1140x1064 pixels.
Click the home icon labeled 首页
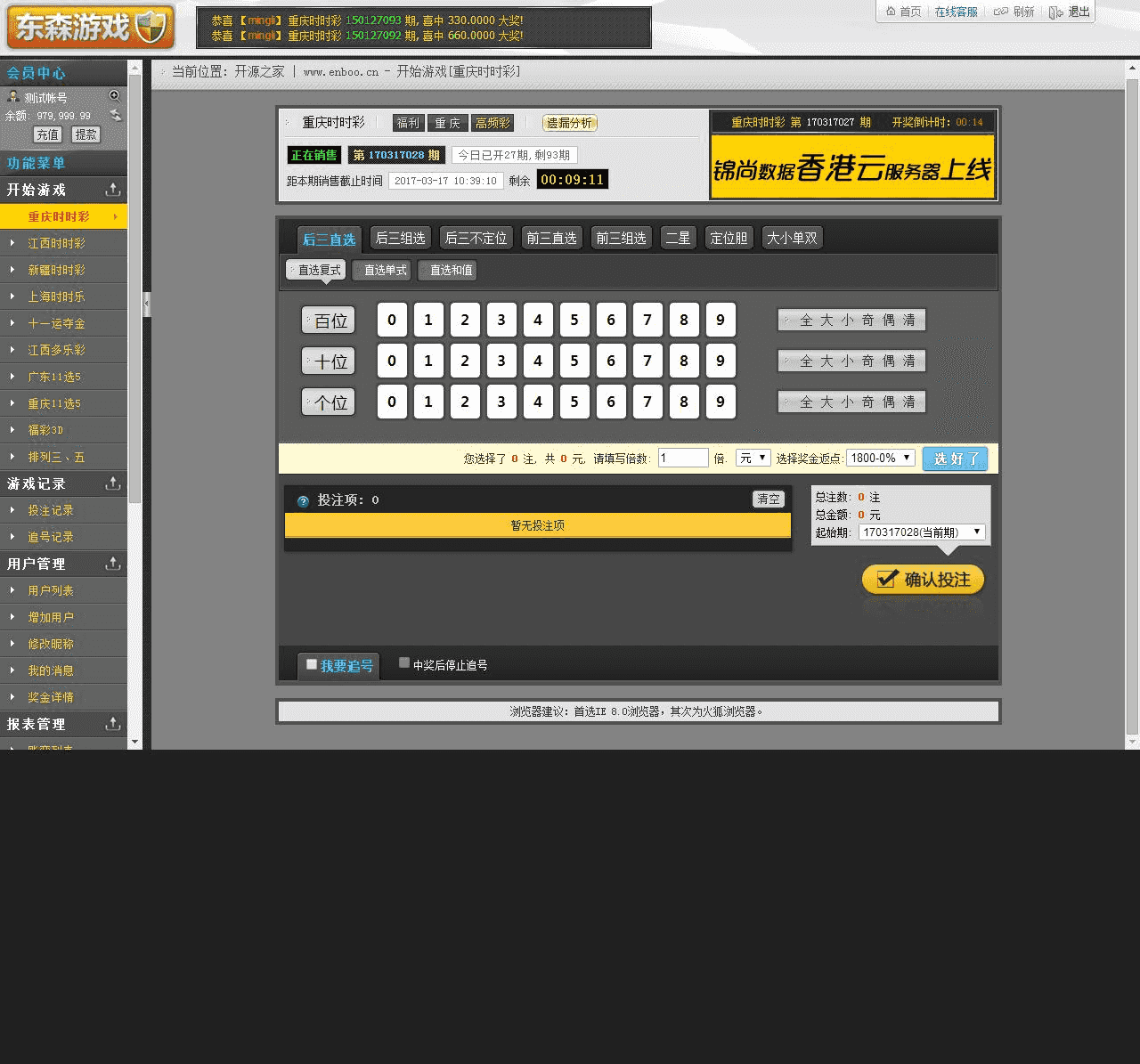[x=891, y=12]
